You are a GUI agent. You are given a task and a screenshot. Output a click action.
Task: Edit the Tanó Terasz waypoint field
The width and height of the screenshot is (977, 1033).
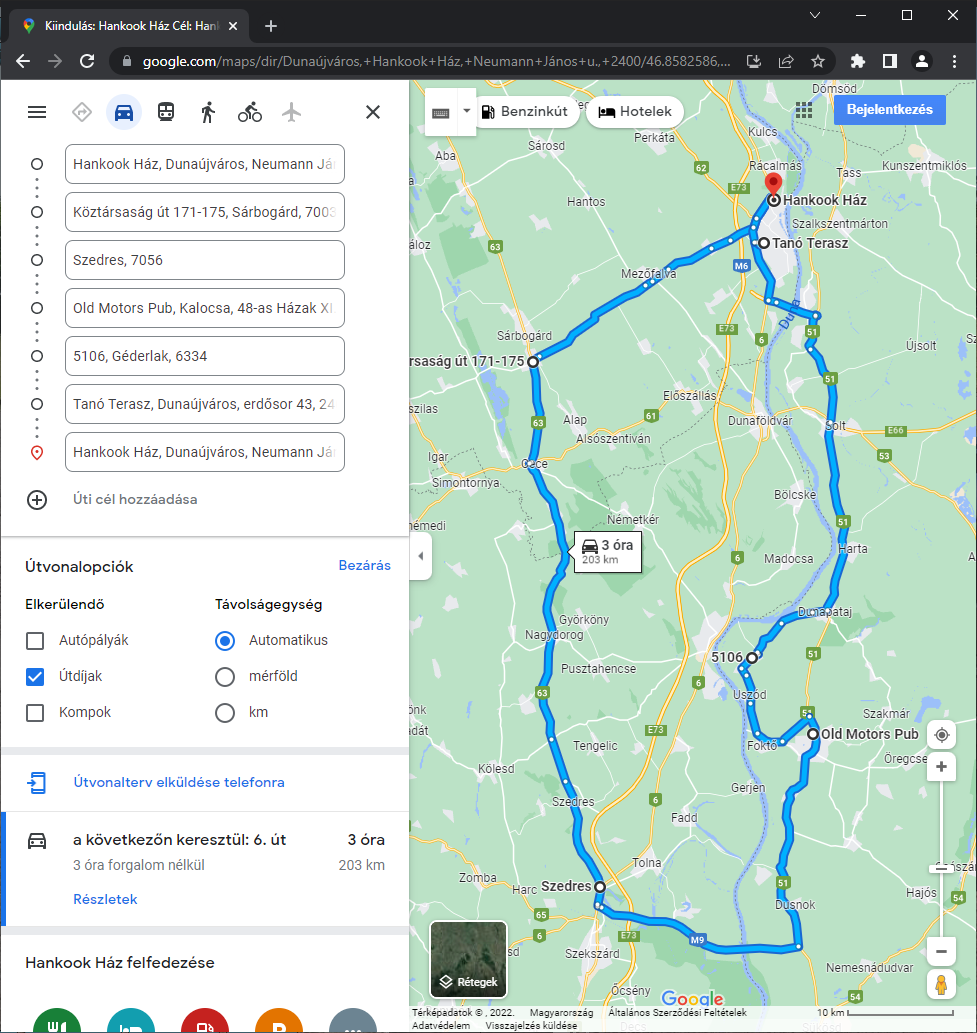click(x=205, y=405)
